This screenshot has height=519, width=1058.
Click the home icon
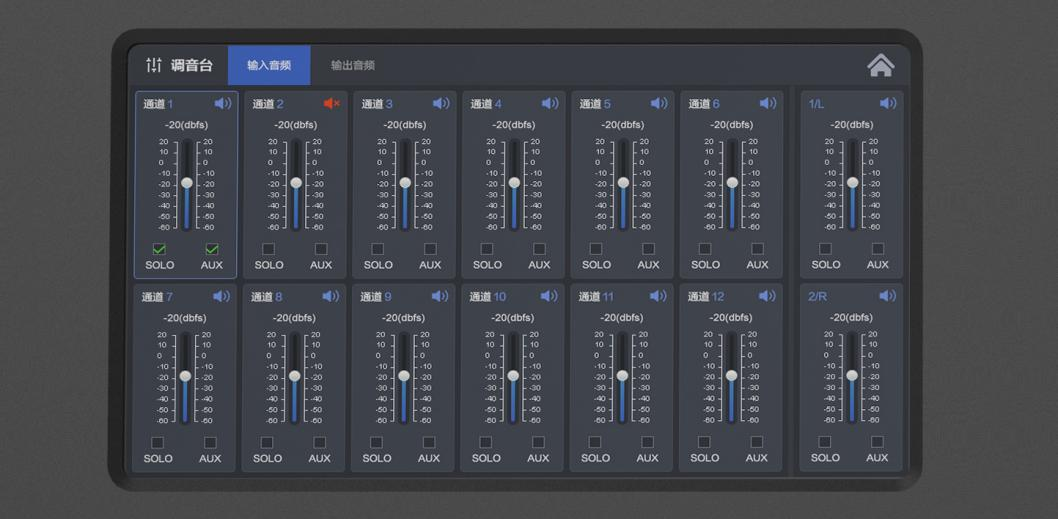point(880,65)
